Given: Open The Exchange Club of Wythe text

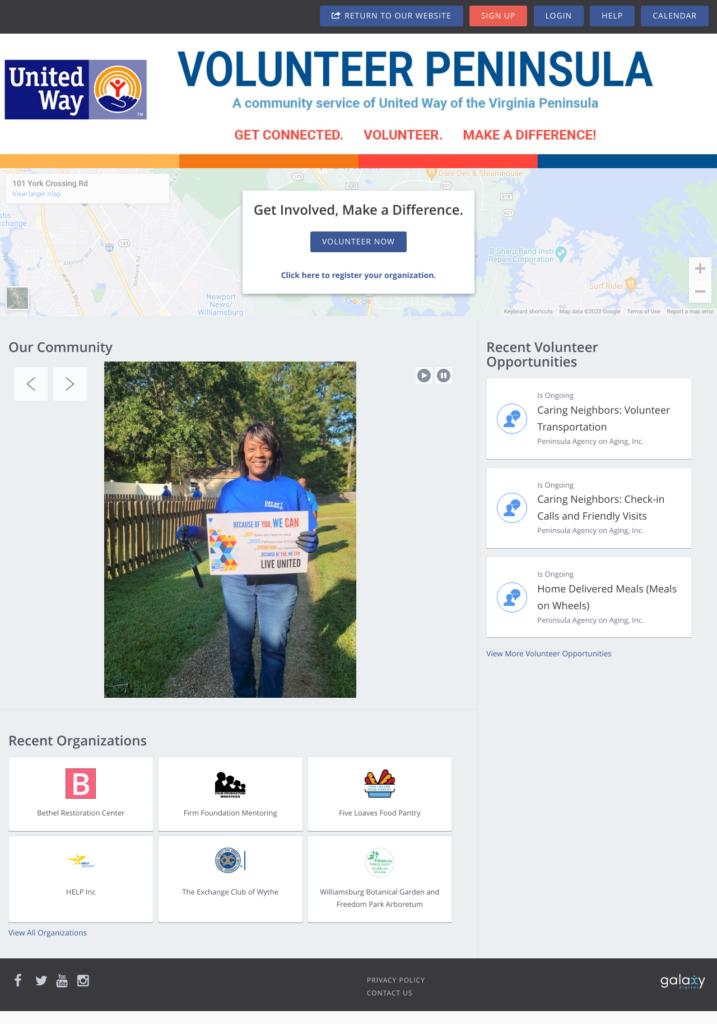Looking at the screenshot, I should pyautogui.click(x=230, y=892).
